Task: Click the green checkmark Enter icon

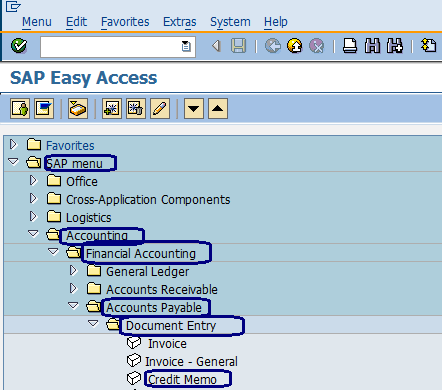Action: point(19,46)
